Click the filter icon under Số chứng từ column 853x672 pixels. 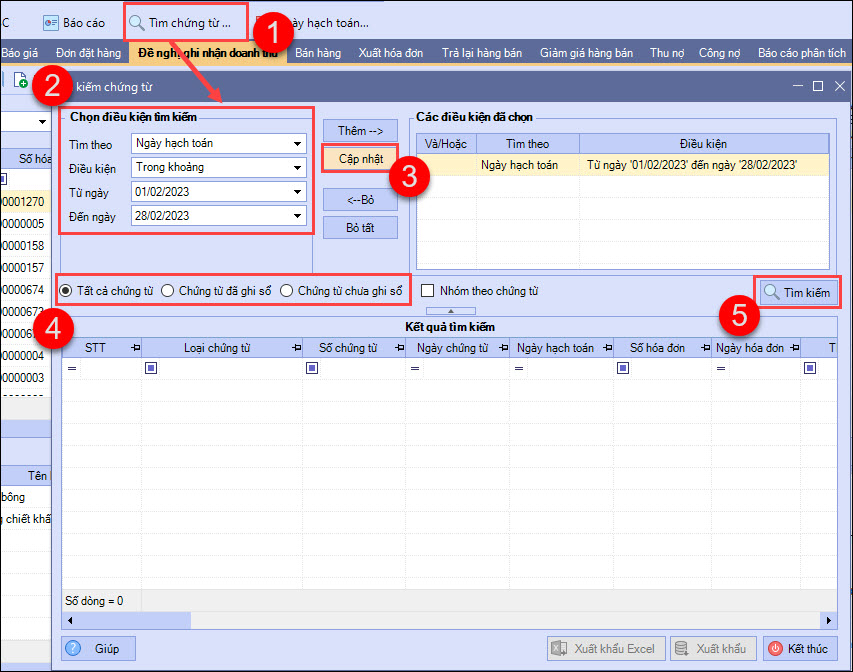[312, 369]
